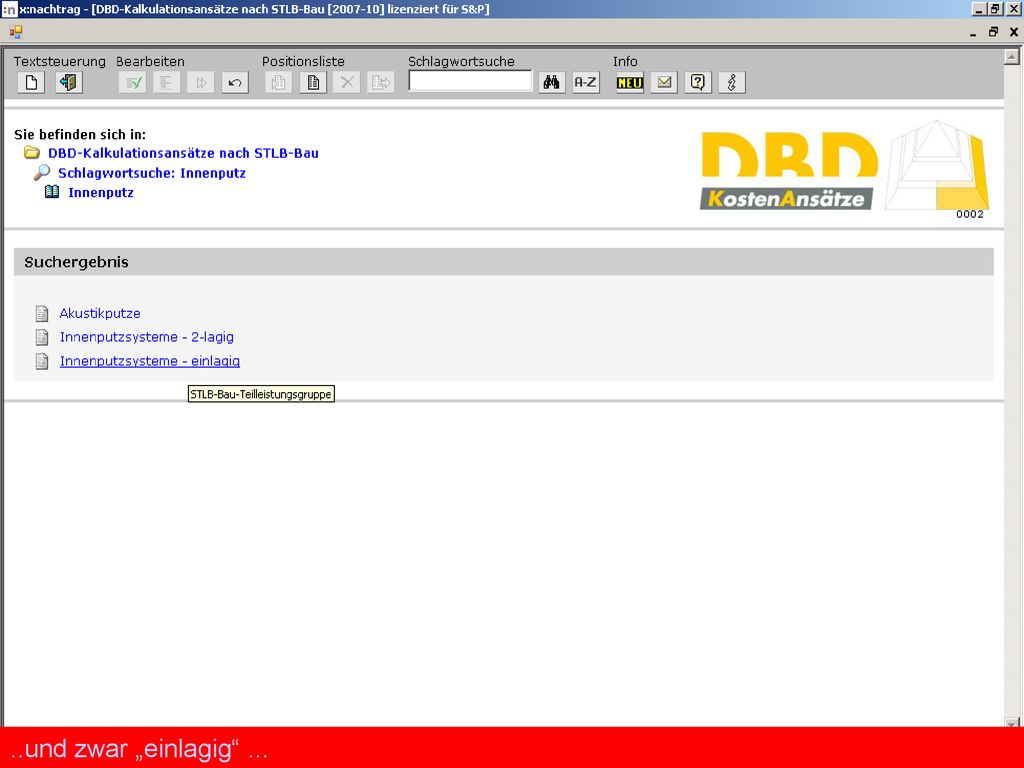Click the application icon in the menu bar
Image resolution: width=1024 pixels, height=768 pixels.
point(16,31)
